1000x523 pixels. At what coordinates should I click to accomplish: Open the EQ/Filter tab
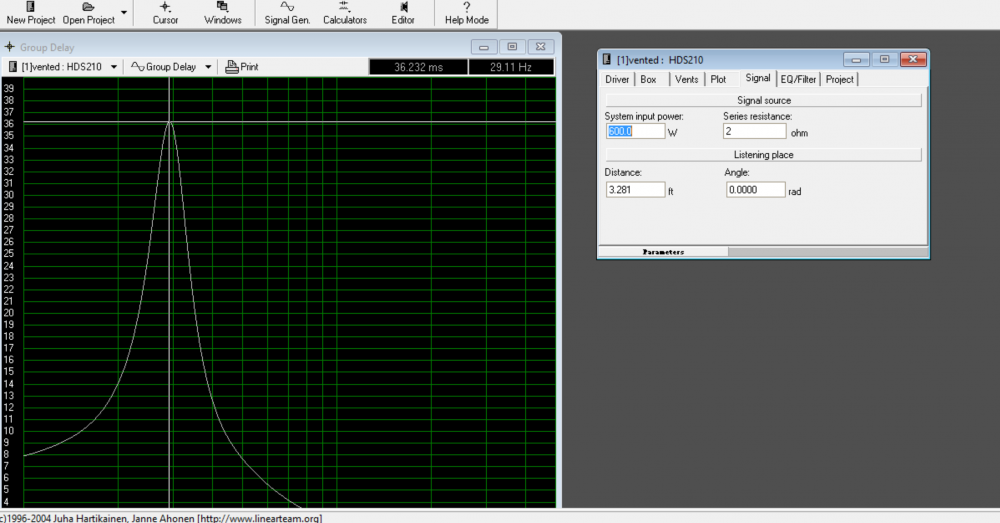coord(798,79)
